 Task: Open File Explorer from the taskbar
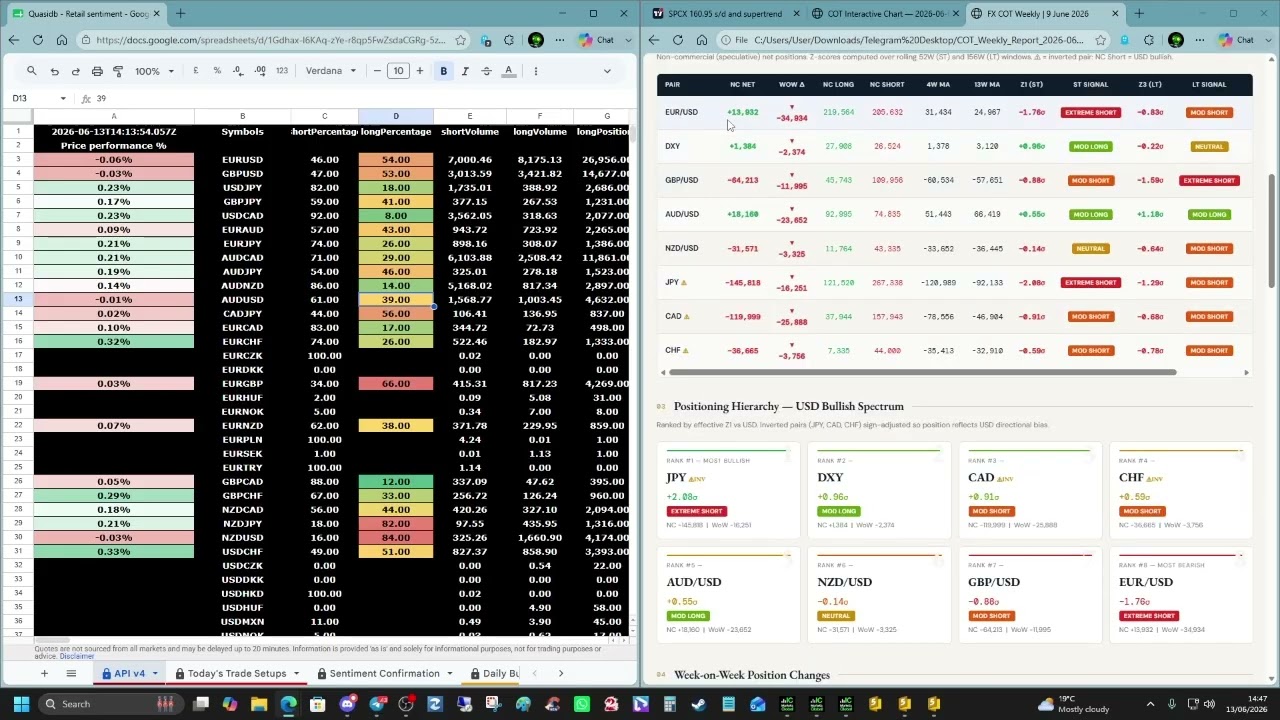point(259,704)
